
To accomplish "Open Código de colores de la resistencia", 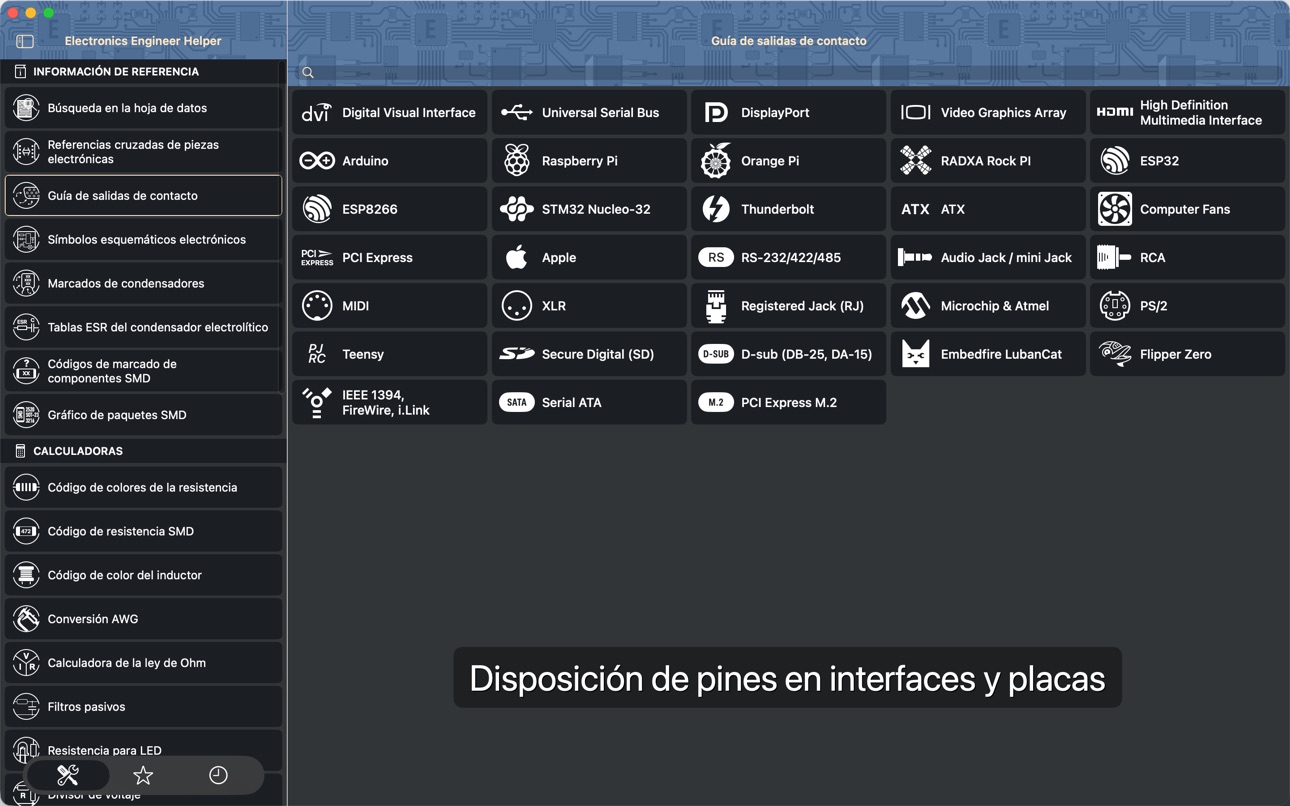I will point(144,488).
